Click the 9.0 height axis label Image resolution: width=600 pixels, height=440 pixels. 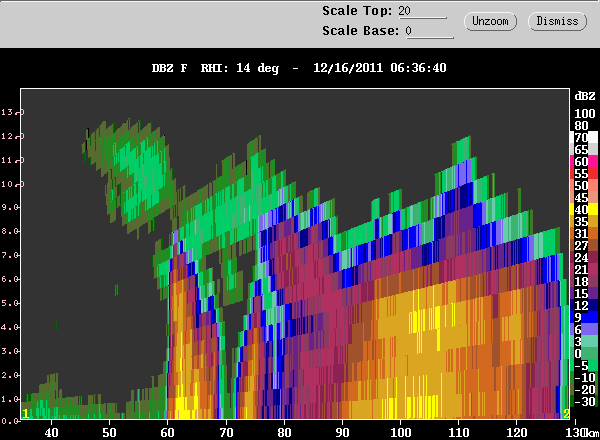(x=11, y=207)
